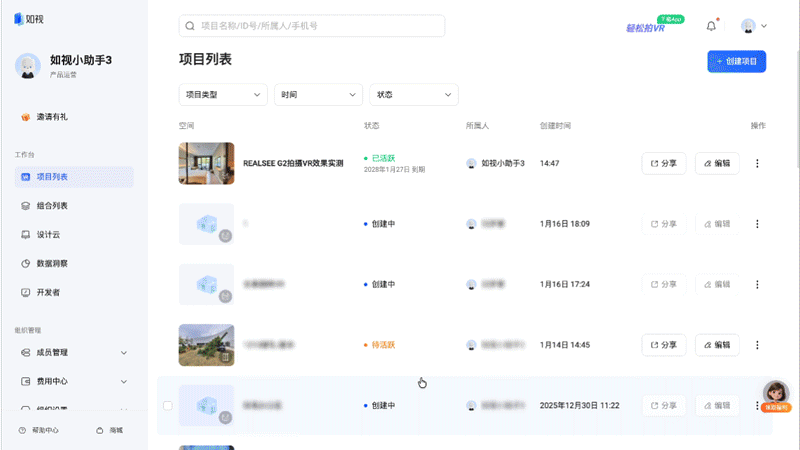Image resolution: width=800 pixels, height=450 pixels.
Task: Edit the 1月14日 14:45 project
Action: pyautogui.click(x=717, y=345)
